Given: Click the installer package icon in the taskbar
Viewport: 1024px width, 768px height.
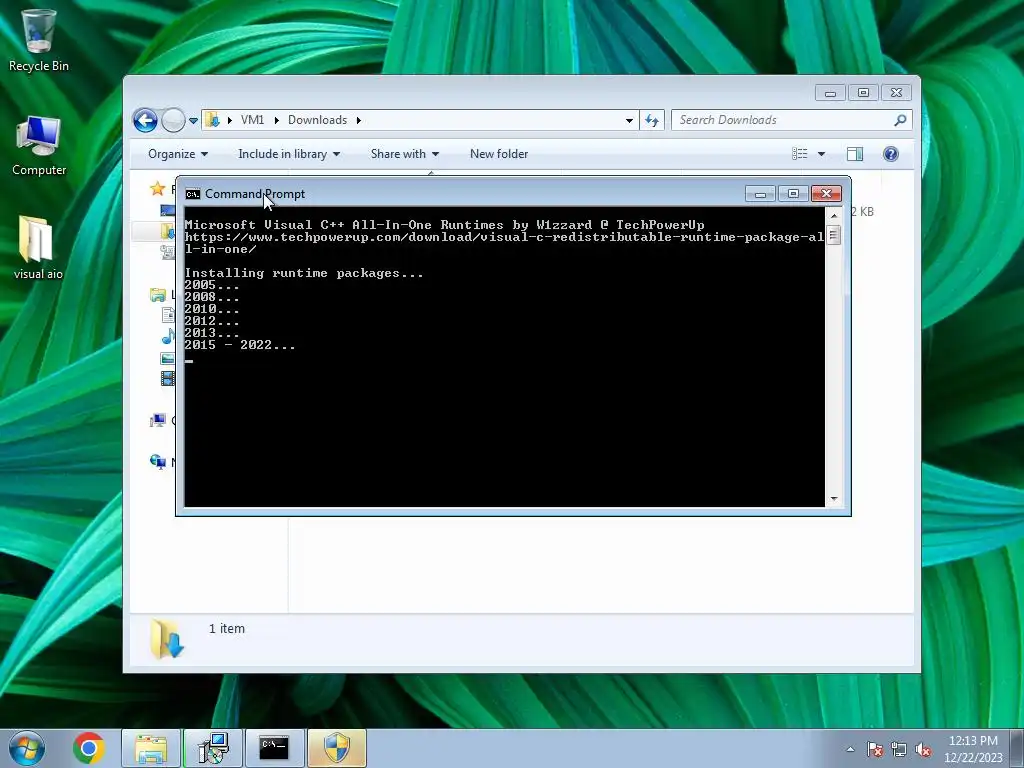Looking at the screenshot, I should [213, 748].
